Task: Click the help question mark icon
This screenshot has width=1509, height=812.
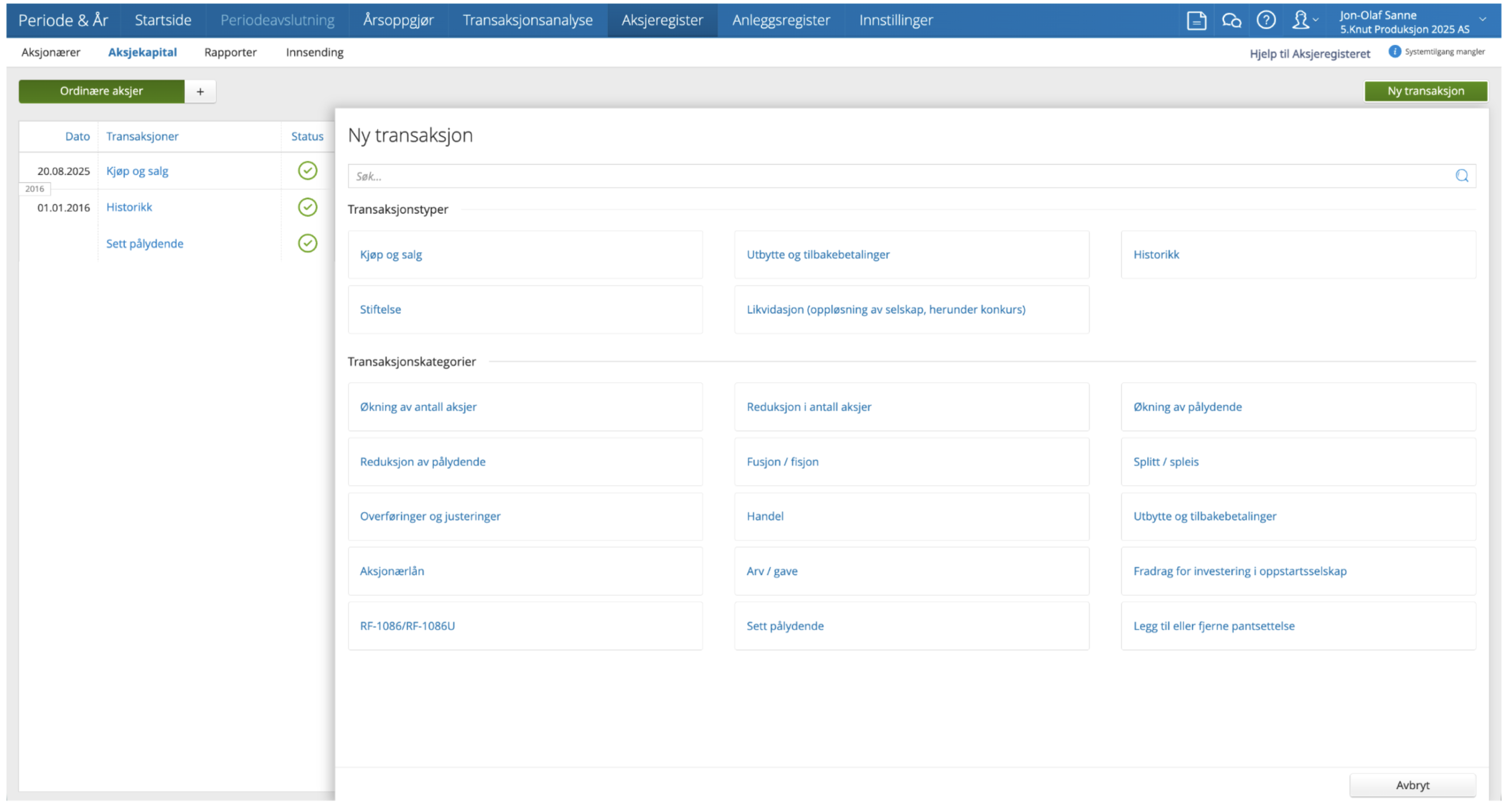Action: point(1266,21)
